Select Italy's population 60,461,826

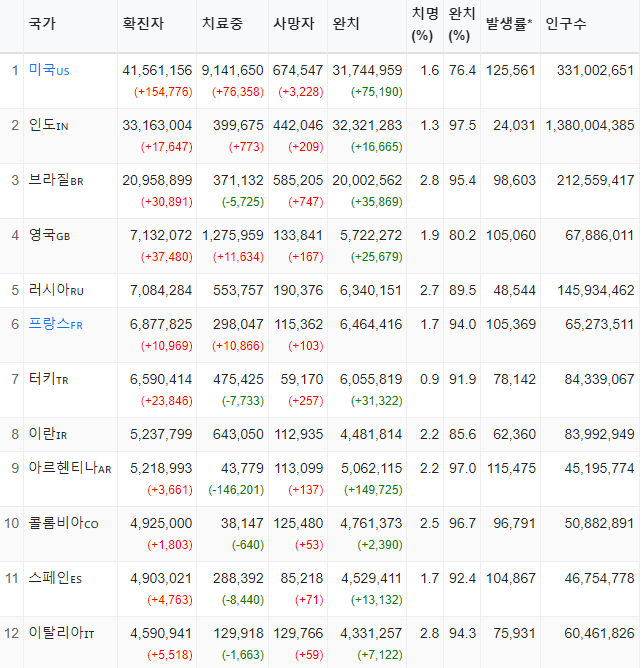[x=600, y=633]
